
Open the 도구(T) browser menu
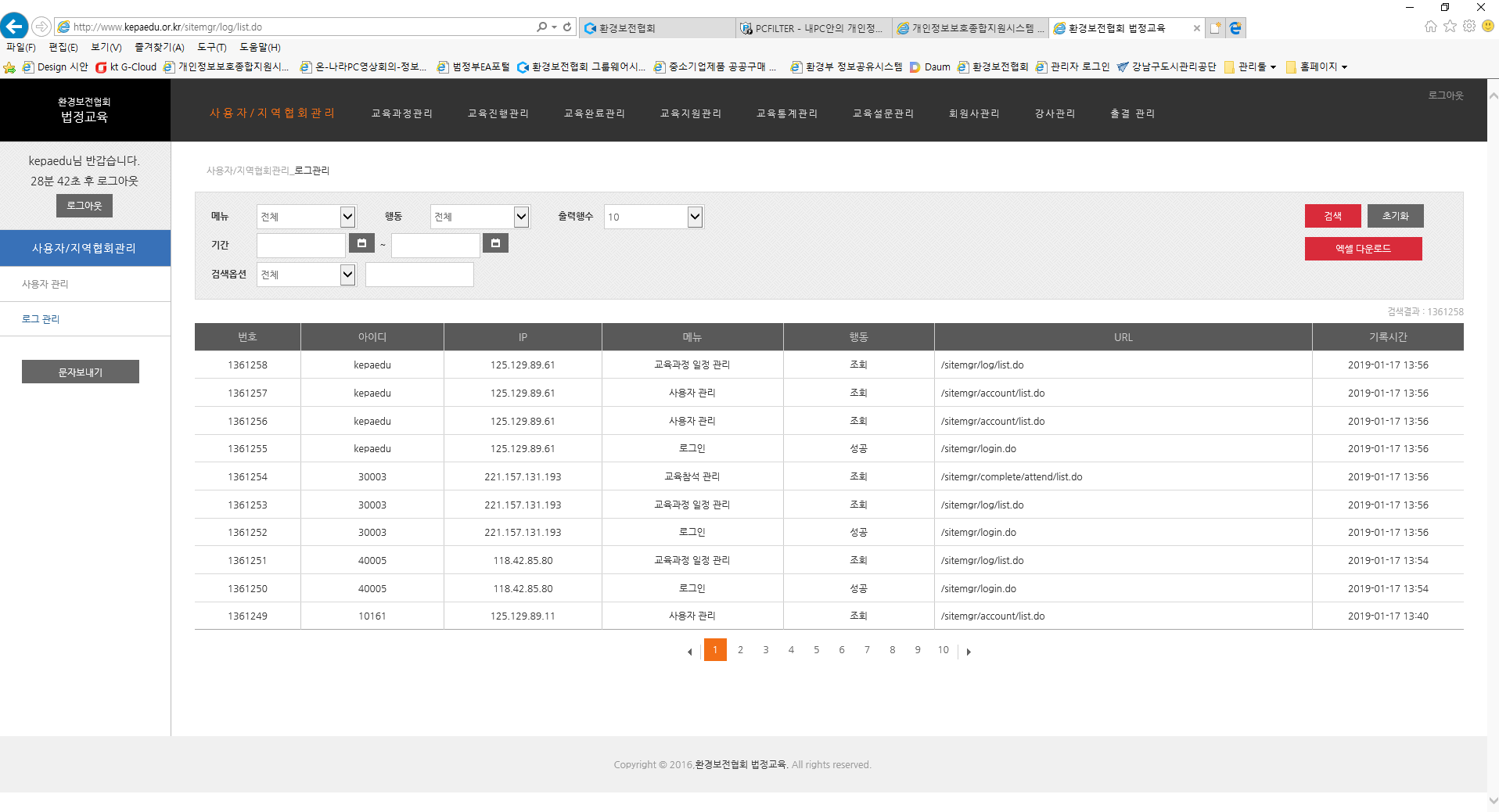pyautogui.click(x=211, y=48)
